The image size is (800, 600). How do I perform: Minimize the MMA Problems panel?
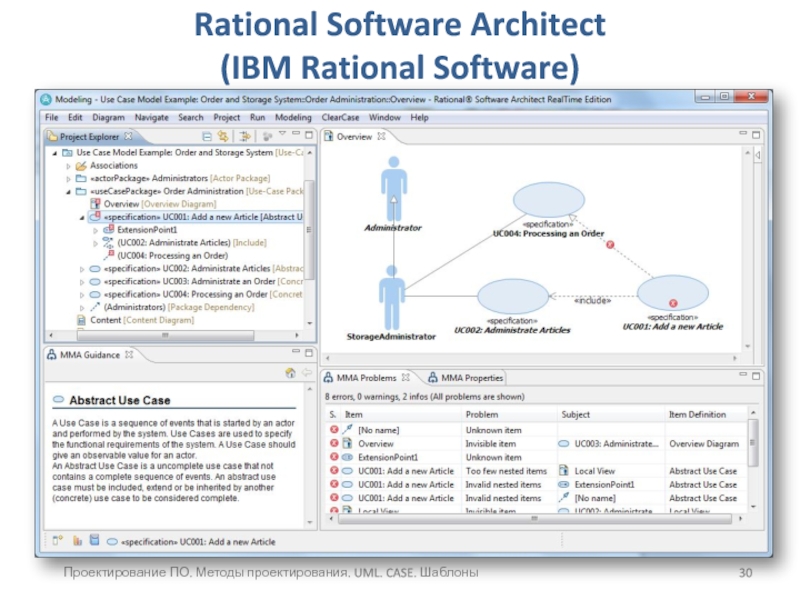(743, 375)
